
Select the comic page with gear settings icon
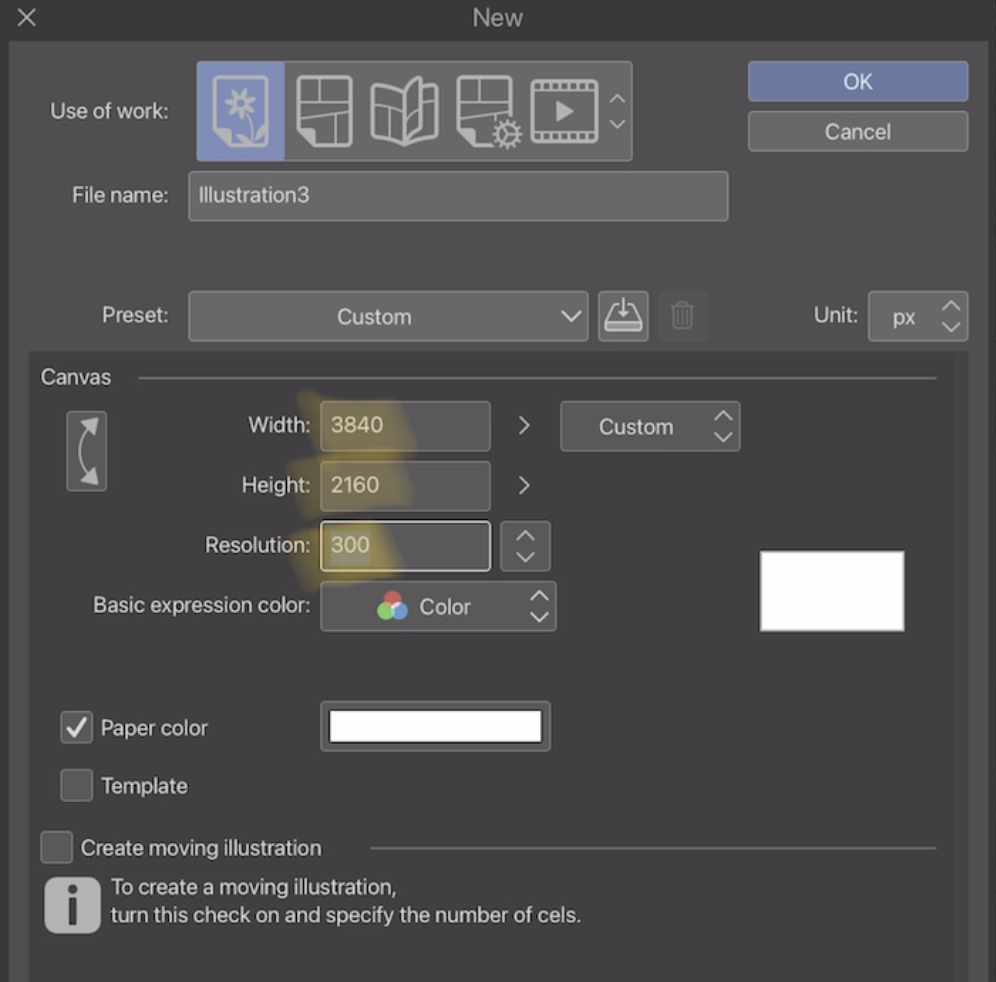click(x=488, y=112)
